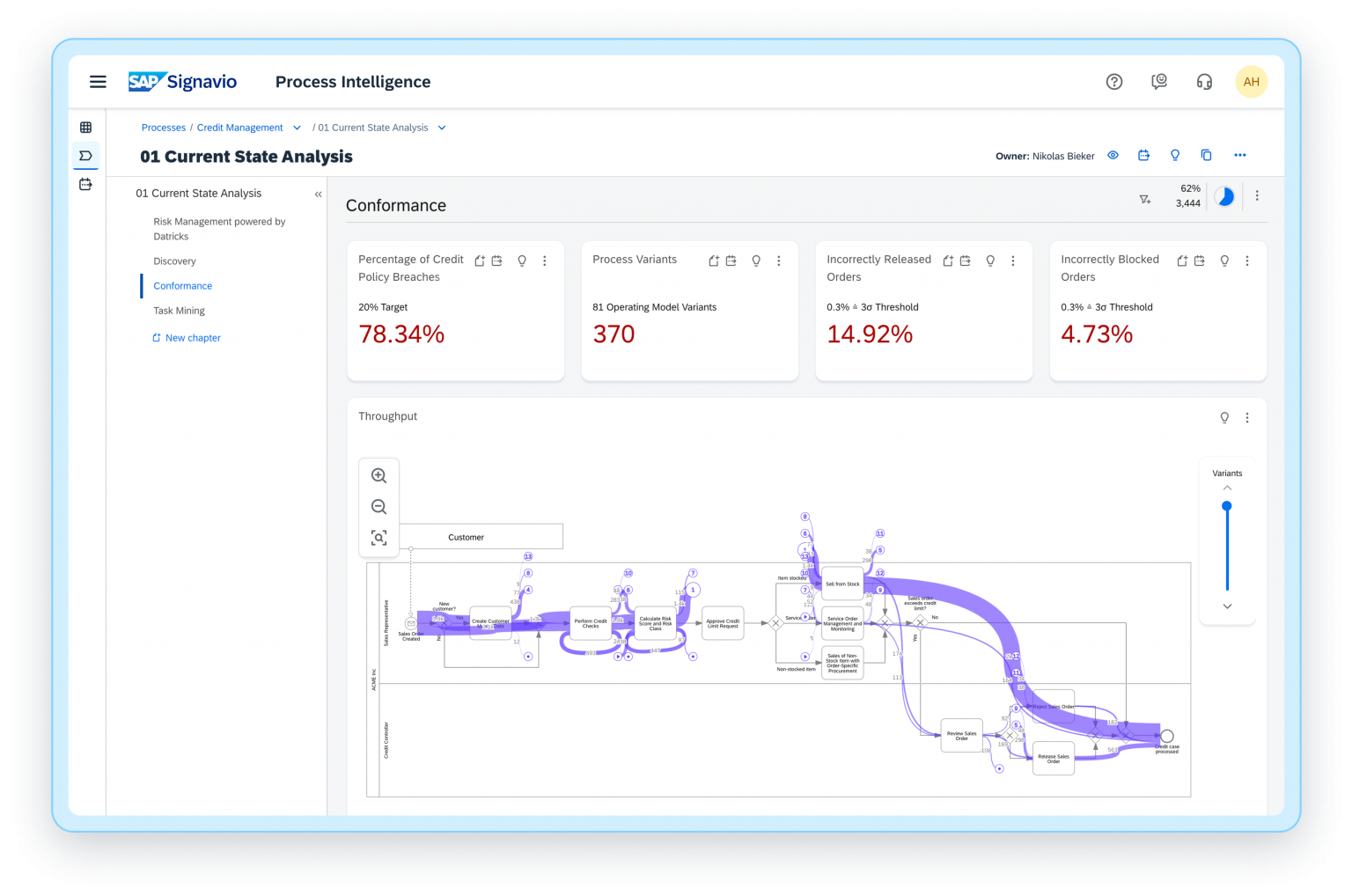Collapse the chapter sidebar with the double chevron

[x=318, y=195]
